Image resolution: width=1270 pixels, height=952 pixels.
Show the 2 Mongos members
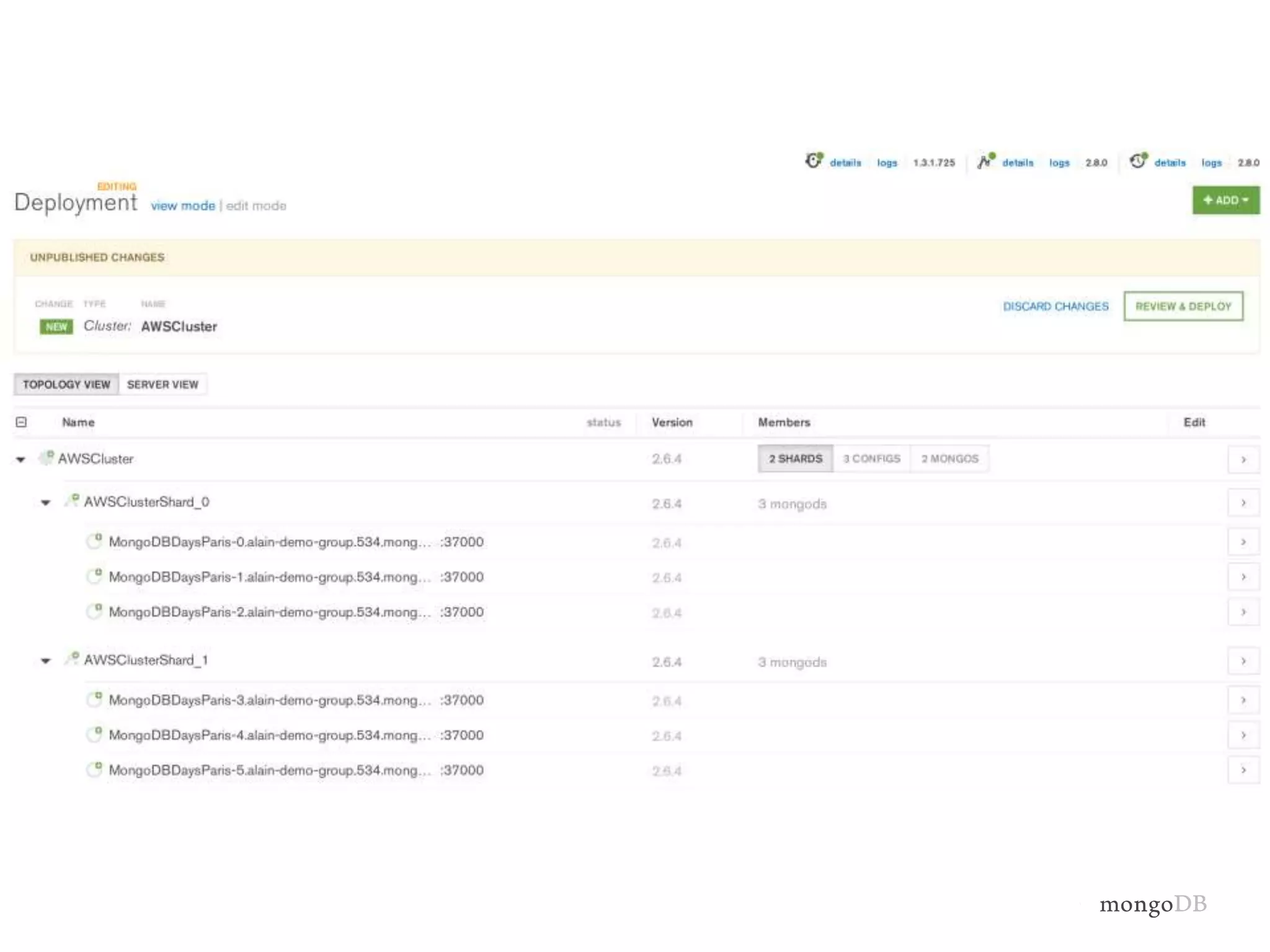(949, 459)
